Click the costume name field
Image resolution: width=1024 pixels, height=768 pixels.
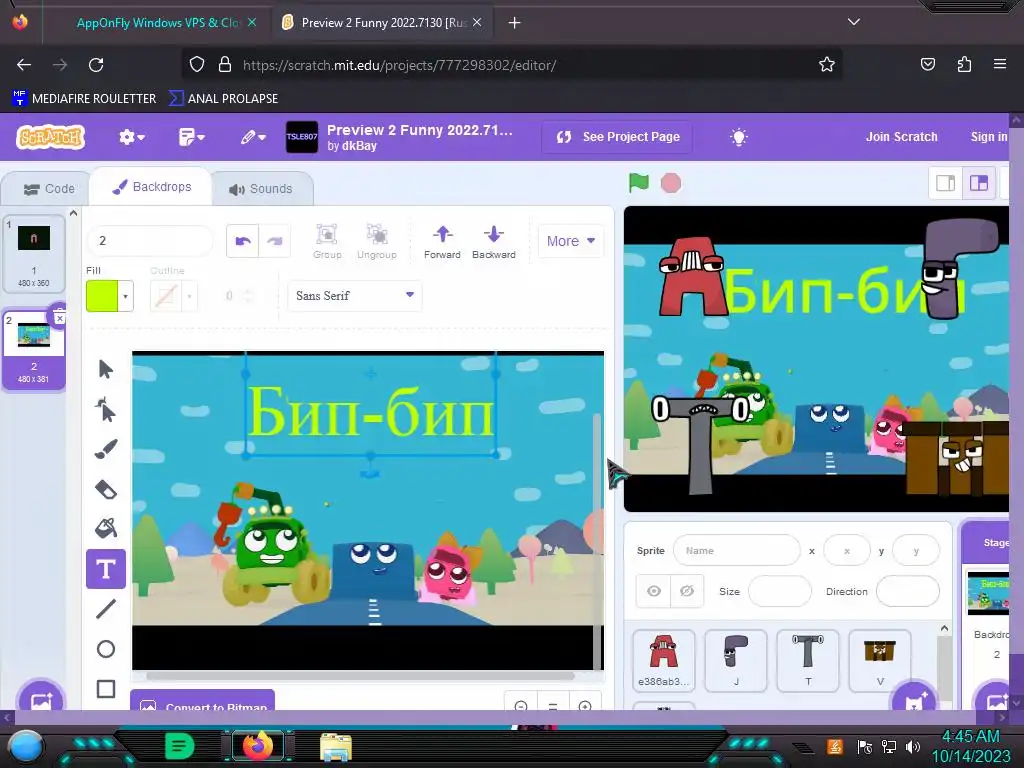[150, 241]
